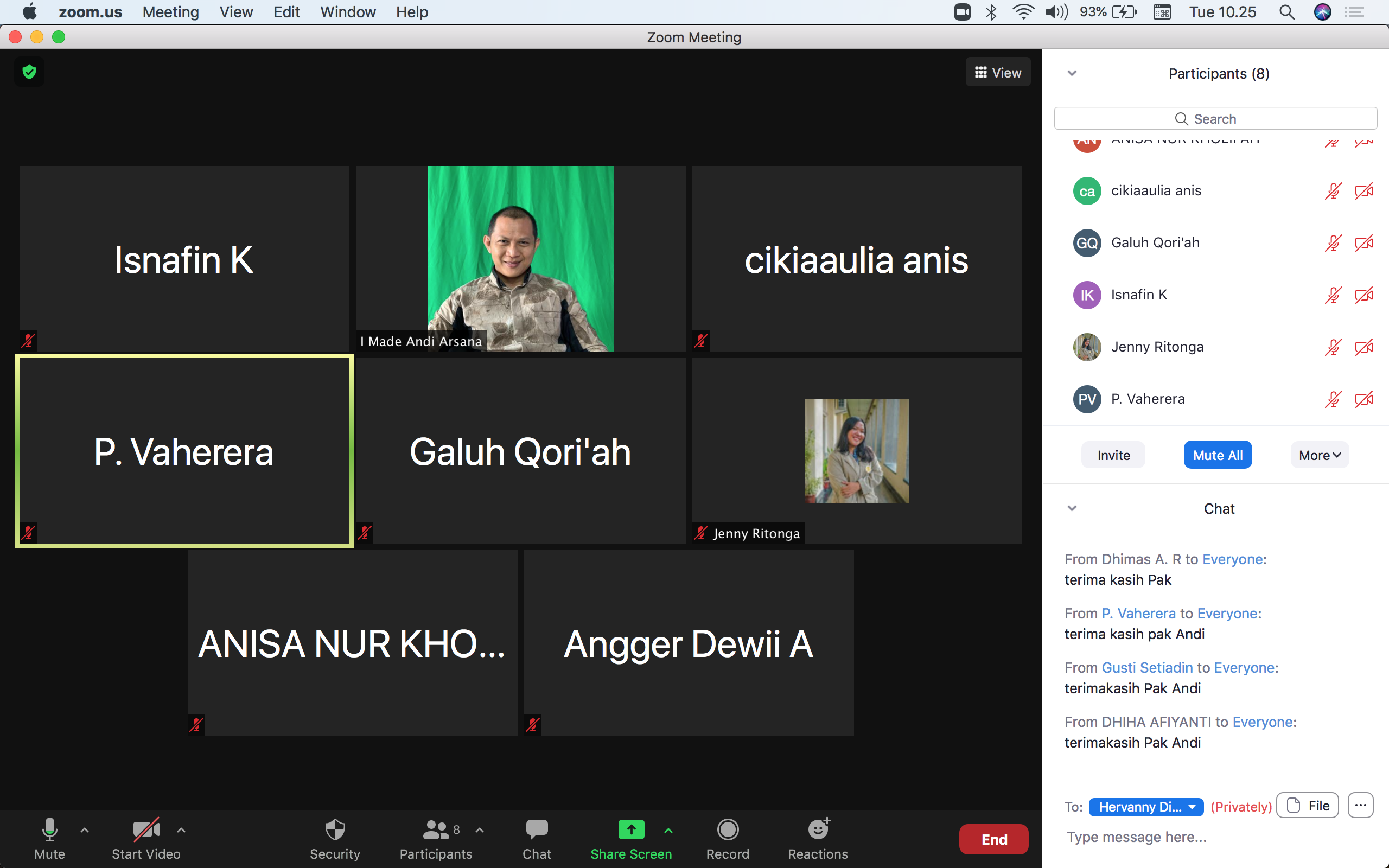Open Chat bubble icon in toolbar
1389x868 pixels.
[536, 830]
